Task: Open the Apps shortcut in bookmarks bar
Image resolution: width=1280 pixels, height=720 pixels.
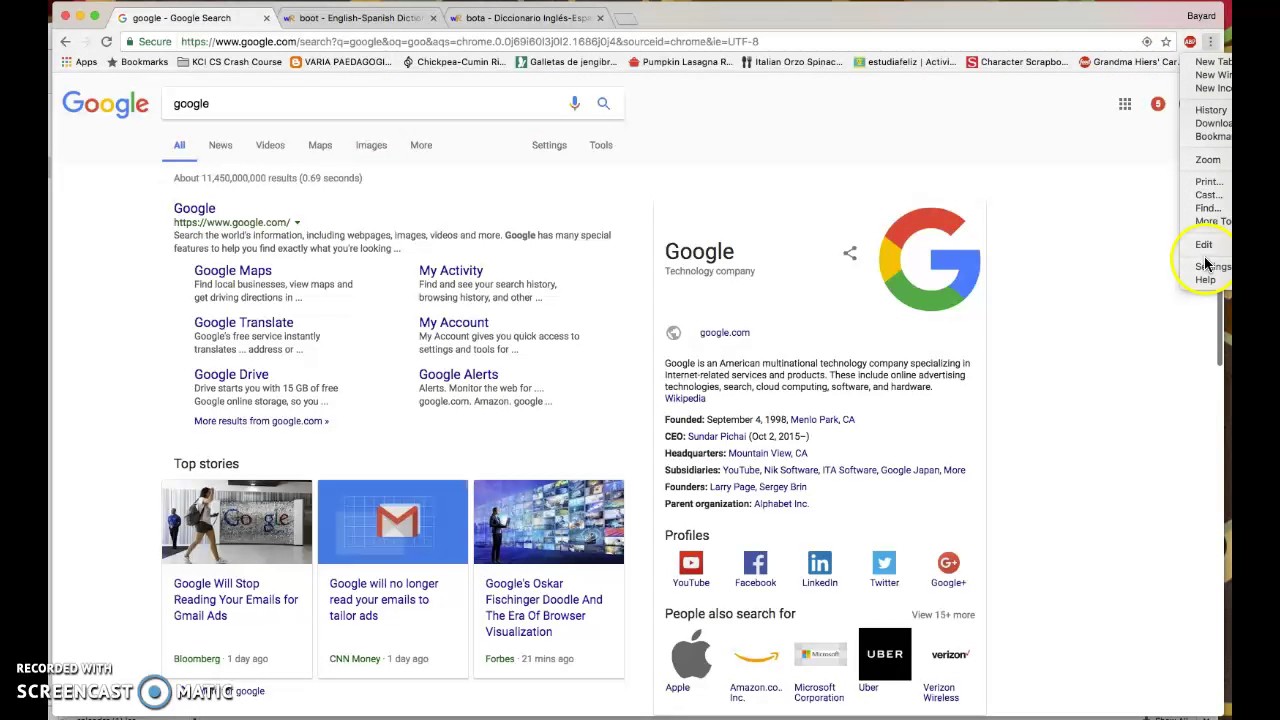Action: (x=79, y=62)
